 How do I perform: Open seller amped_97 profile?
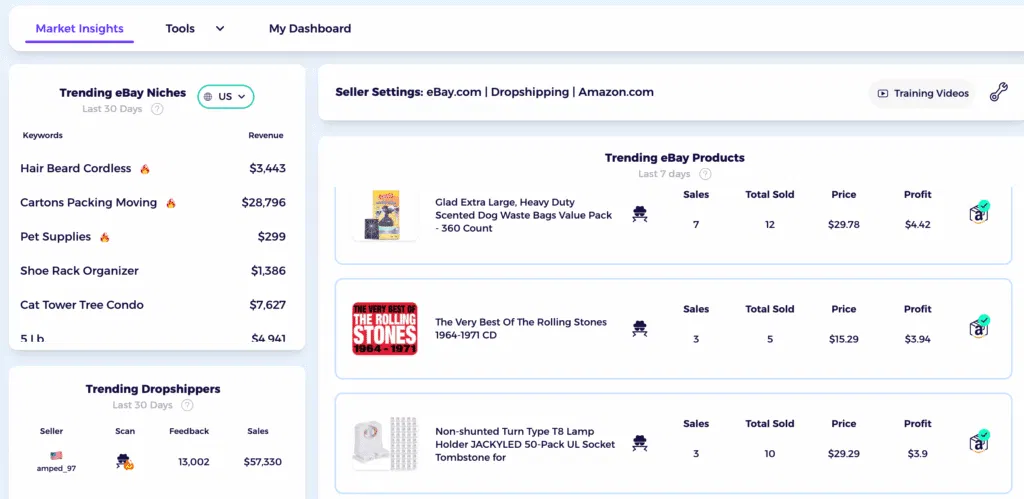pyautogui.click(x=56, y=468)
